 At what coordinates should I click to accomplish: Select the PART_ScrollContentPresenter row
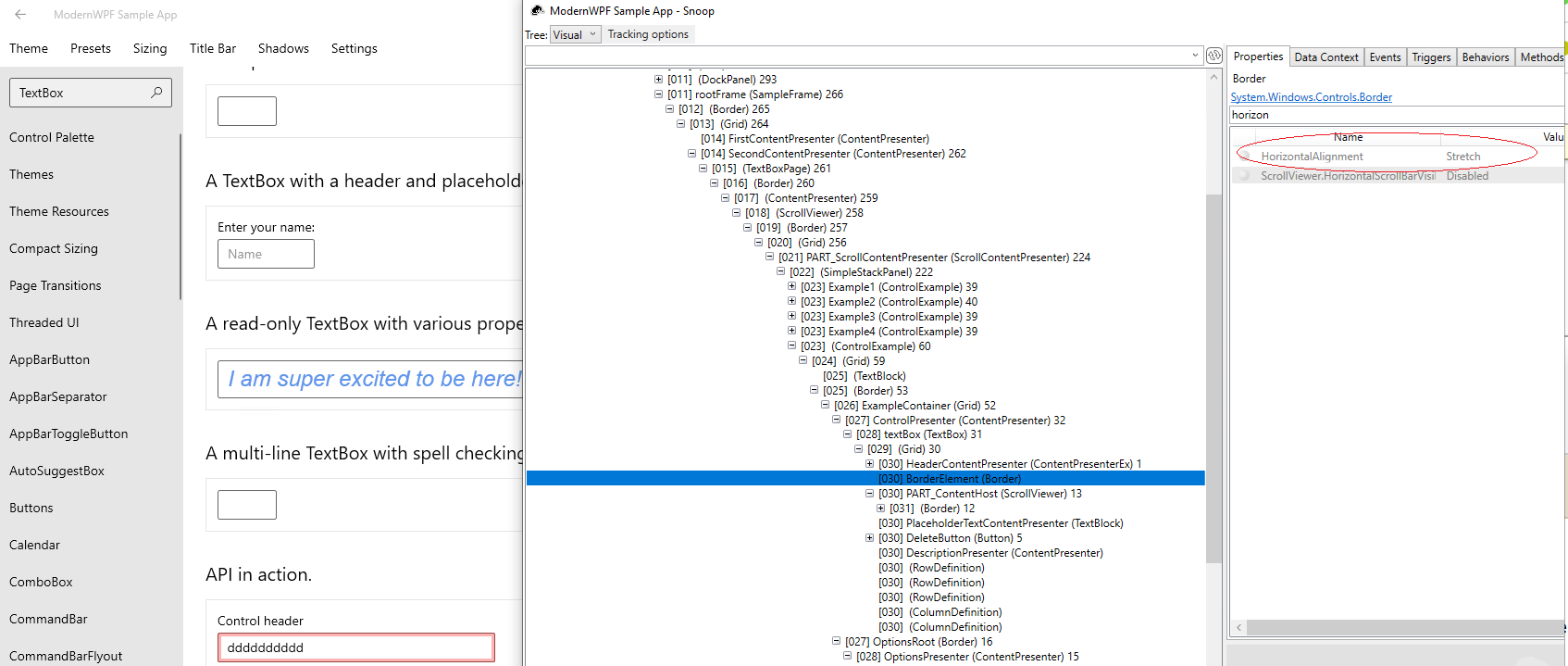click(x=934, y=258)
